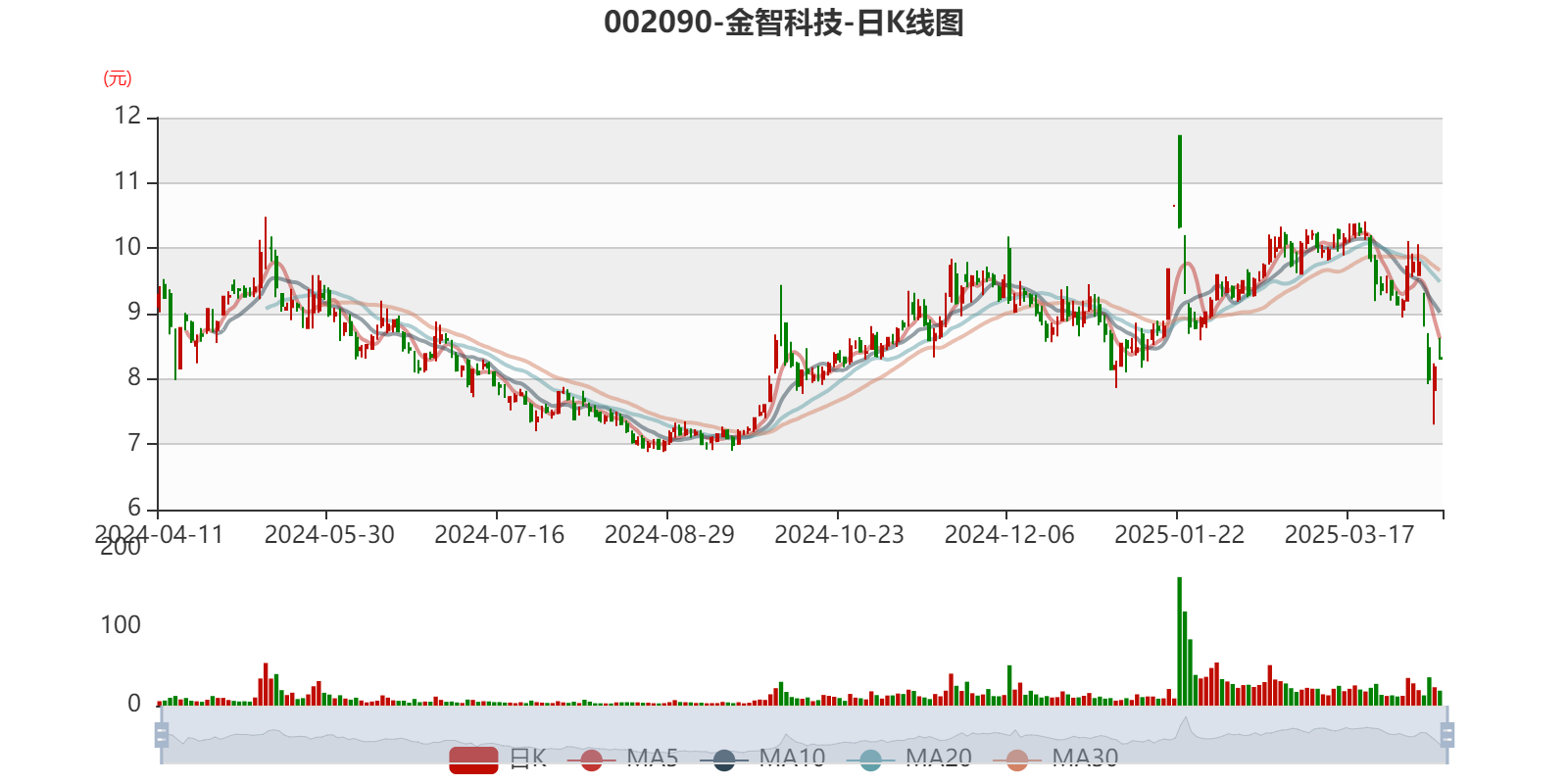
Task: Toggle the MA5 line legend
Action: tap(622, 759)
